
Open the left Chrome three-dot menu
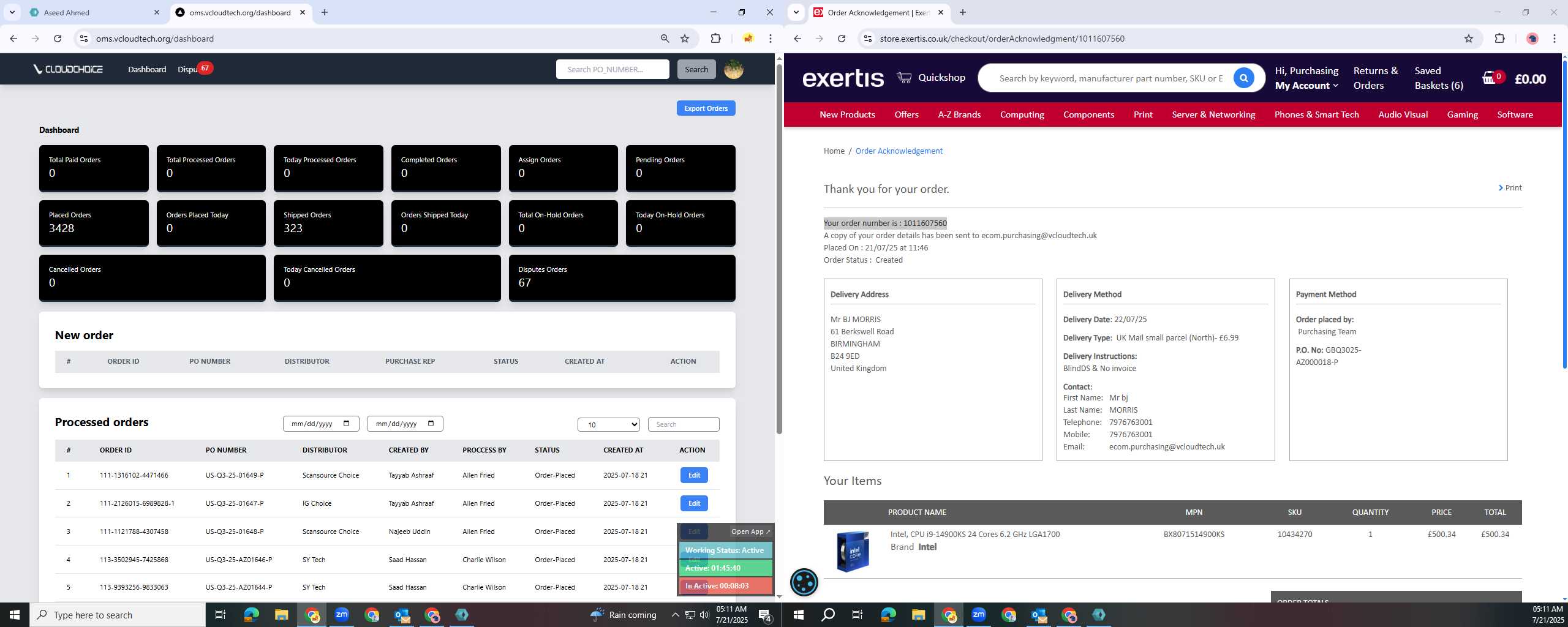pyautogui.click(x=770, y=39)
